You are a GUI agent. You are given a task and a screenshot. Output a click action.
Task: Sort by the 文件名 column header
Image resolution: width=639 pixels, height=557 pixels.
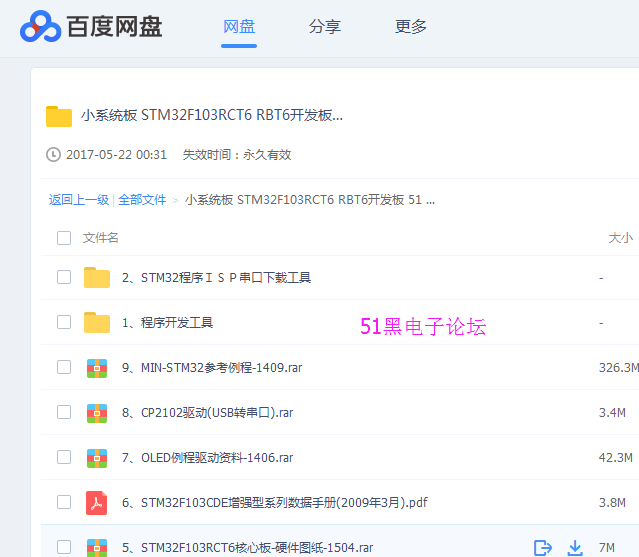pyautogui.click(x=100, y=238)
